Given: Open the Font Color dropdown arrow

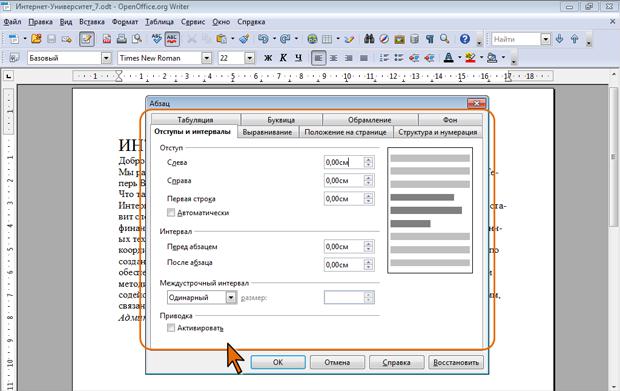Looking at the screenshot, I should (459, 58).
